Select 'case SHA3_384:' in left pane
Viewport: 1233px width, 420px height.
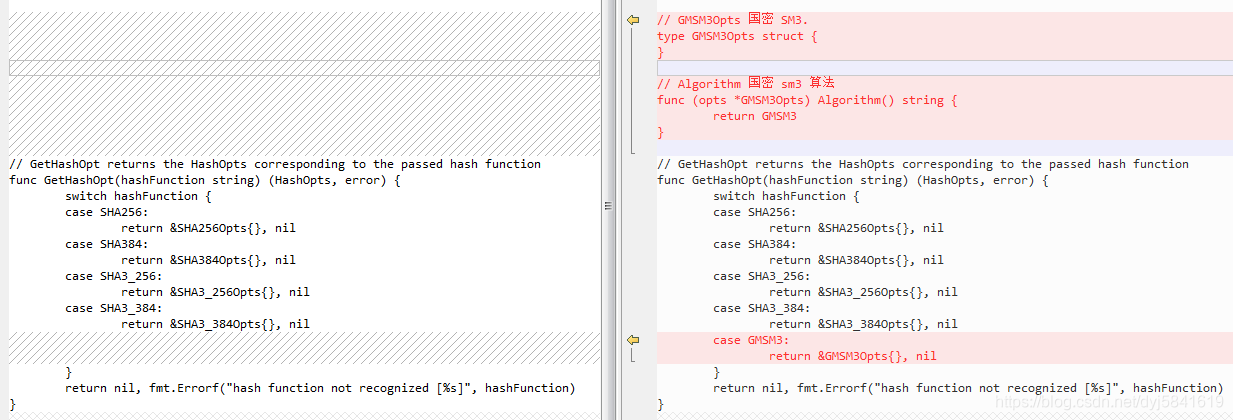(114, 308)
